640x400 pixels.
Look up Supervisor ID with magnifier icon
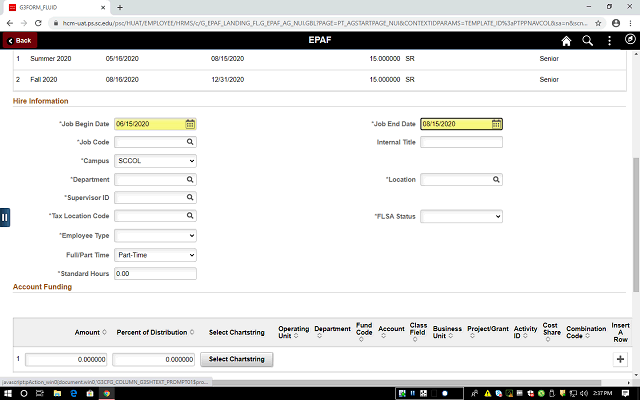[x=190, y=198]
